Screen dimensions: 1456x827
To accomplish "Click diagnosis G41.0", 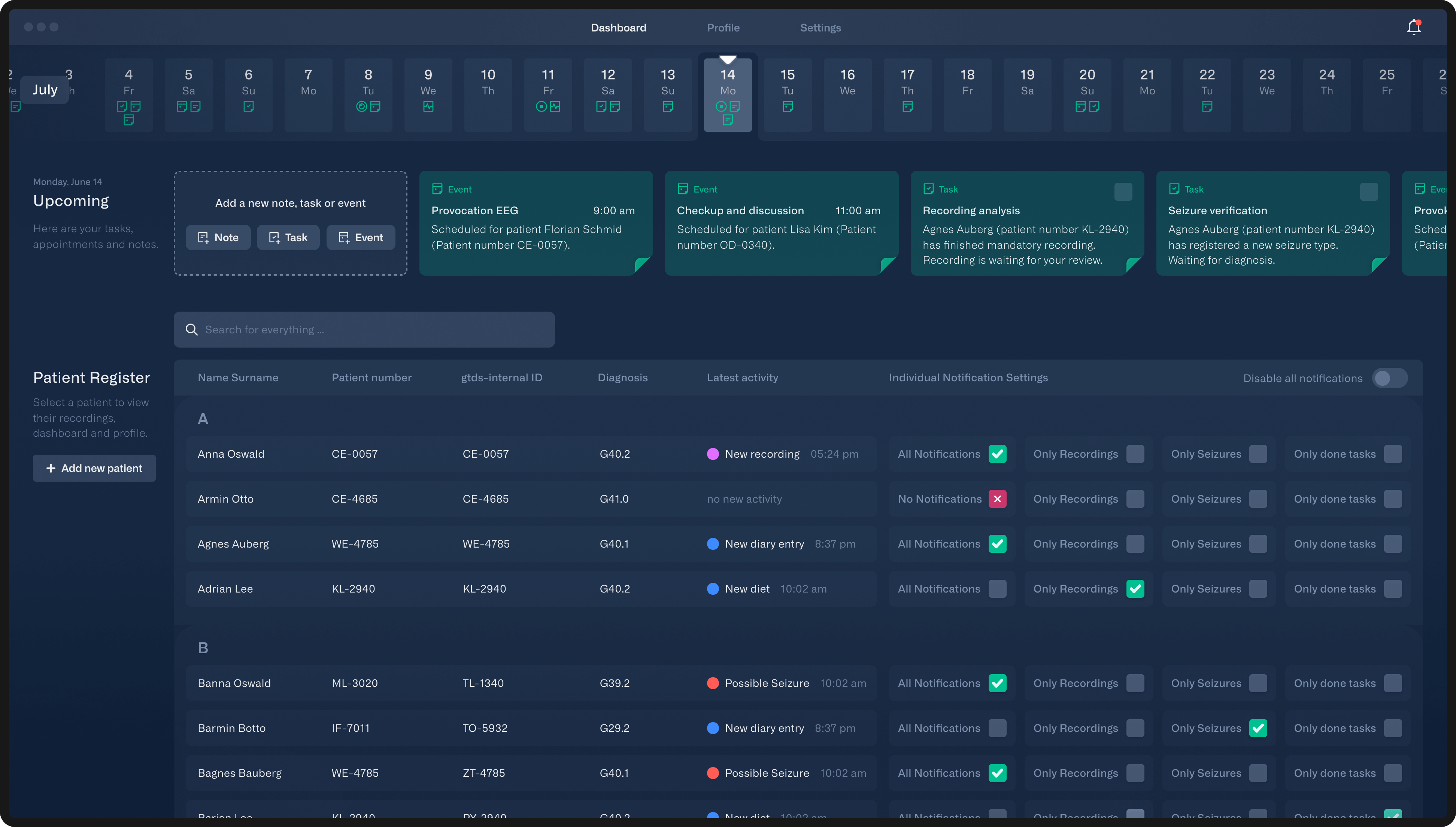I will pos(614,499).
